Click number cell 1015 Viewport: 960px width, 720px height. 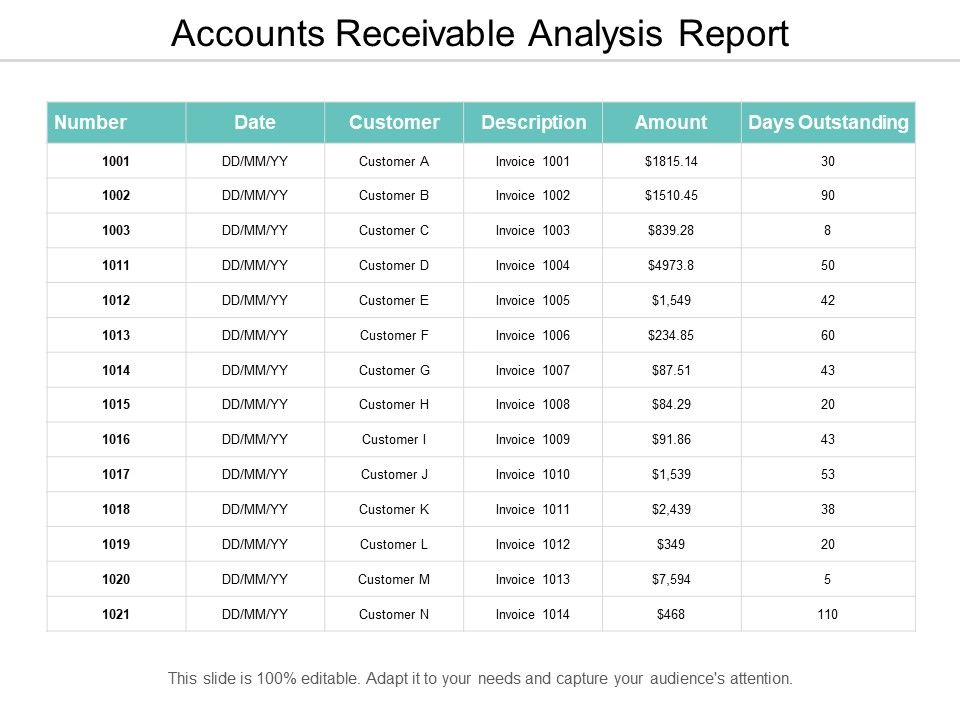coord(116,404)
